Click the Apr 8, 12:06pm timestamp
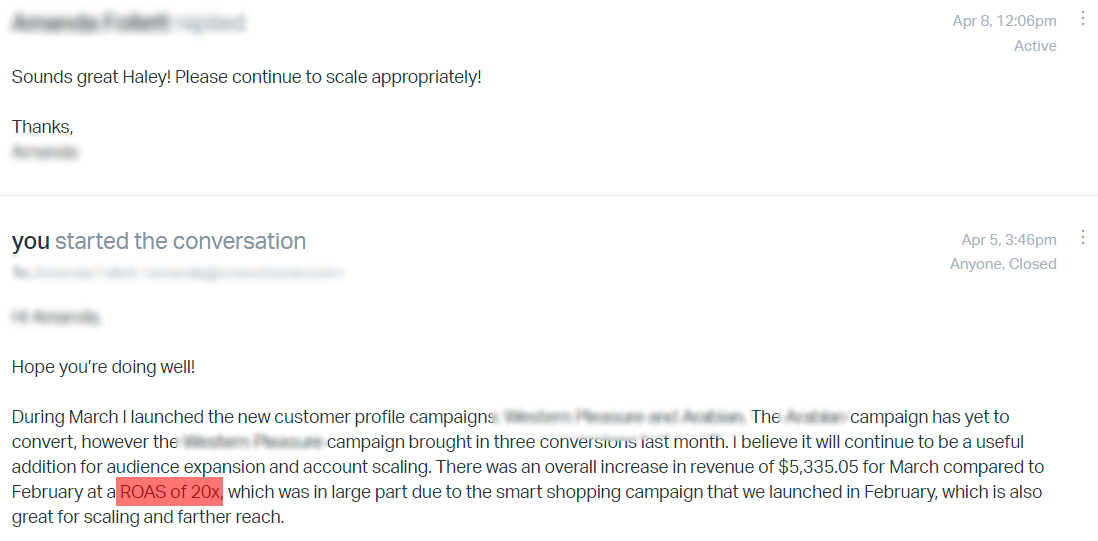 (x=1004, y=22)
